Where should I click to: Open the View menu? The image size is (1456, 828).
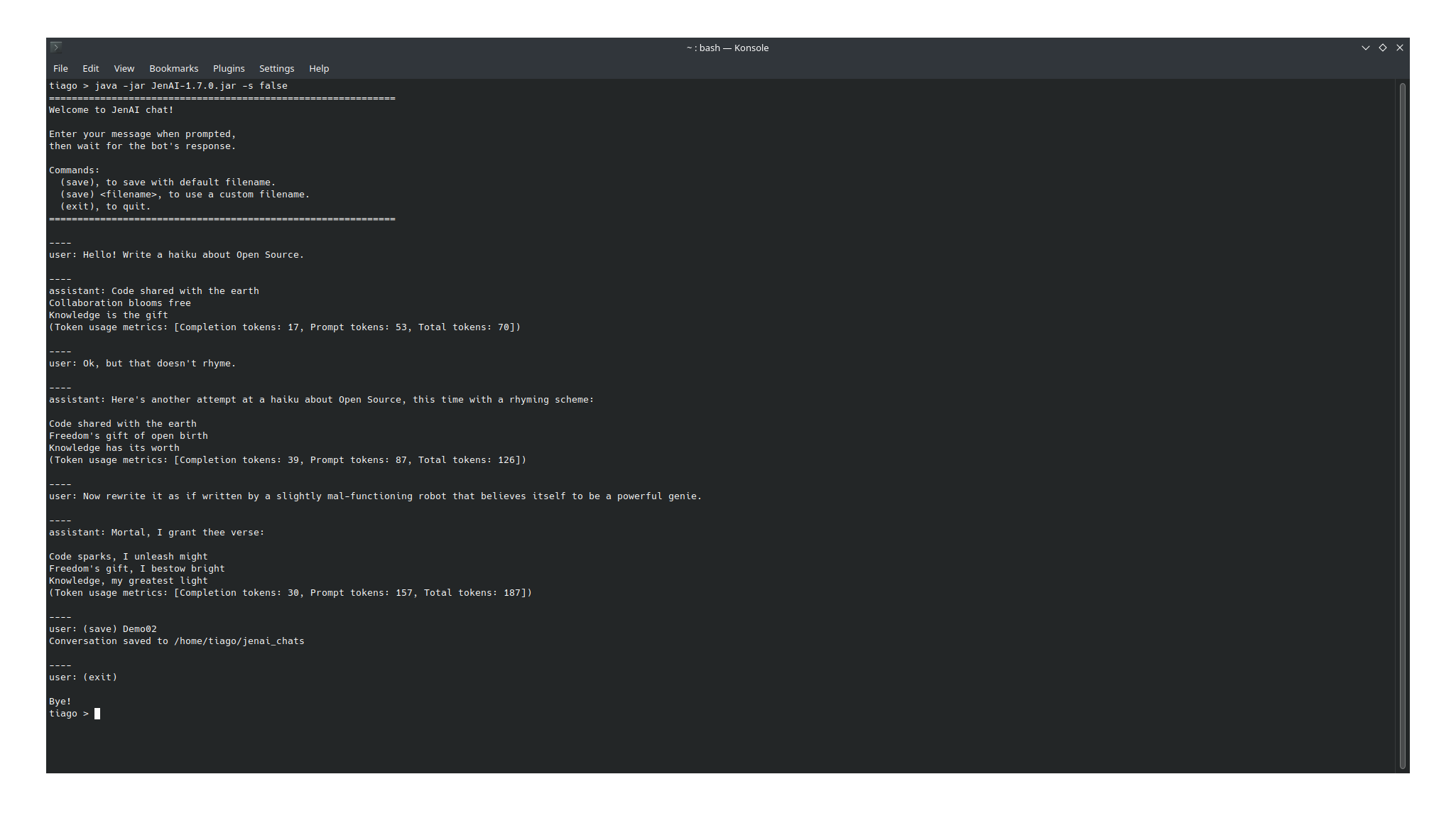click(x=124, y=68)
